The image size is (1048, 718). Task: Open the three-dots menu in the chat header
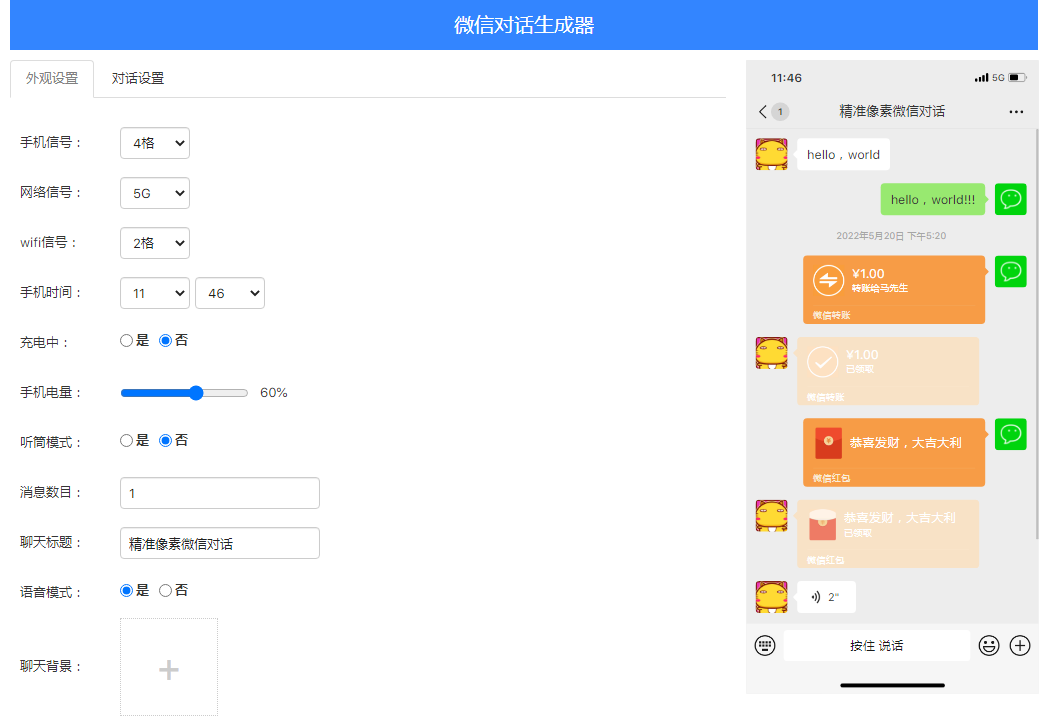1016,111
